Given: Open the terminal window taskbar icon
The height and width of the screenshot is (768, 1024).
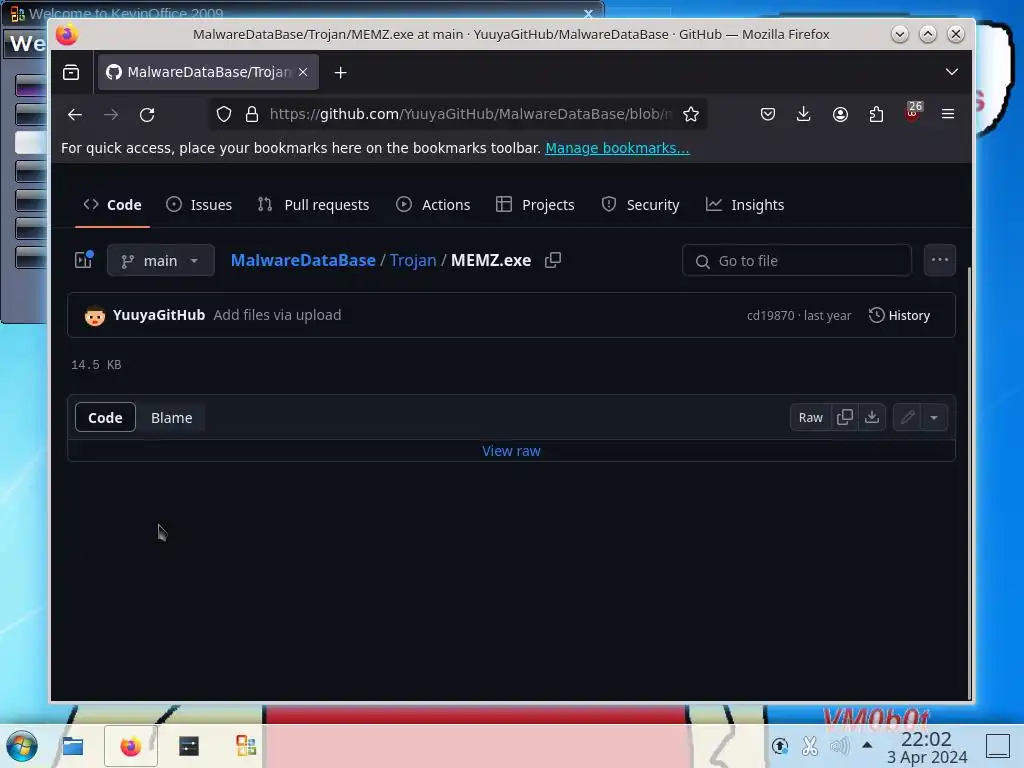Looking at the screenshot, I should click(189, 746).
